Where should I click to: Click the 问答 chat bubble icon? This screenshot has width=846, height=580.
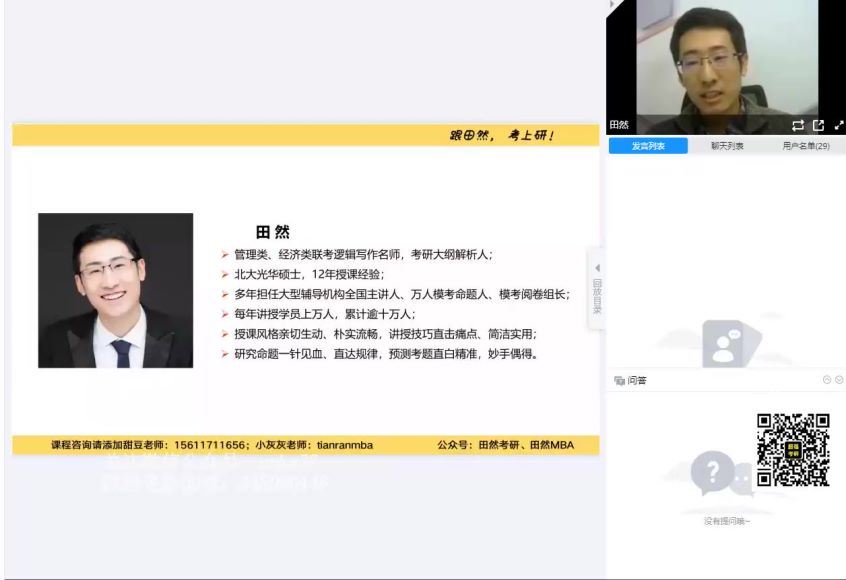(x=619, y=381)
